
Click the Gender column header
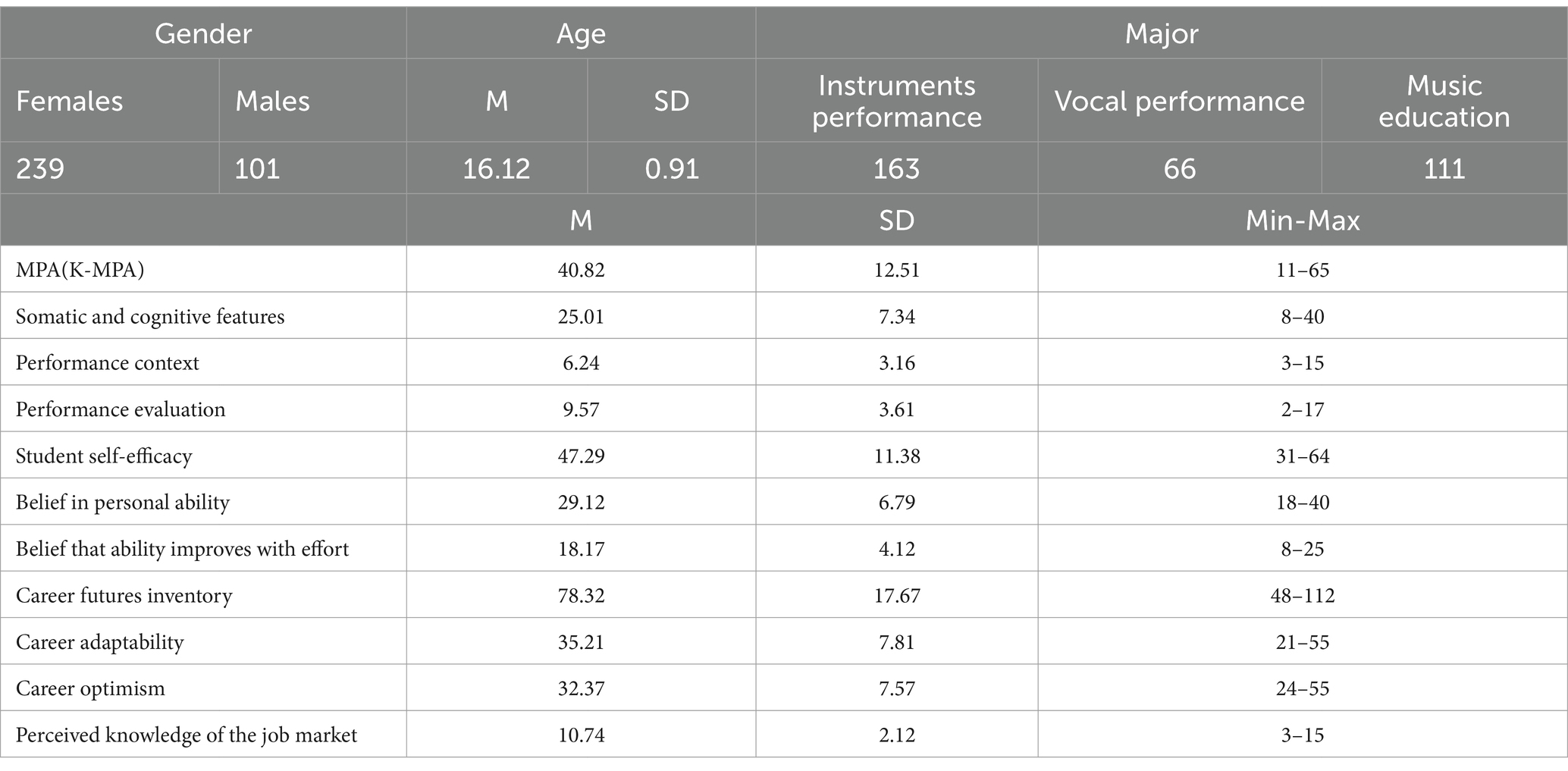[x=203, y=33]
